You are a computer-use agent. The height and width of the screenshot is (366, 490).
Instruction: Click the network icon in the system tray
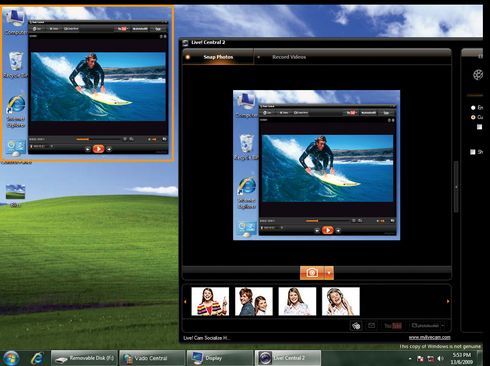(431, 359)
